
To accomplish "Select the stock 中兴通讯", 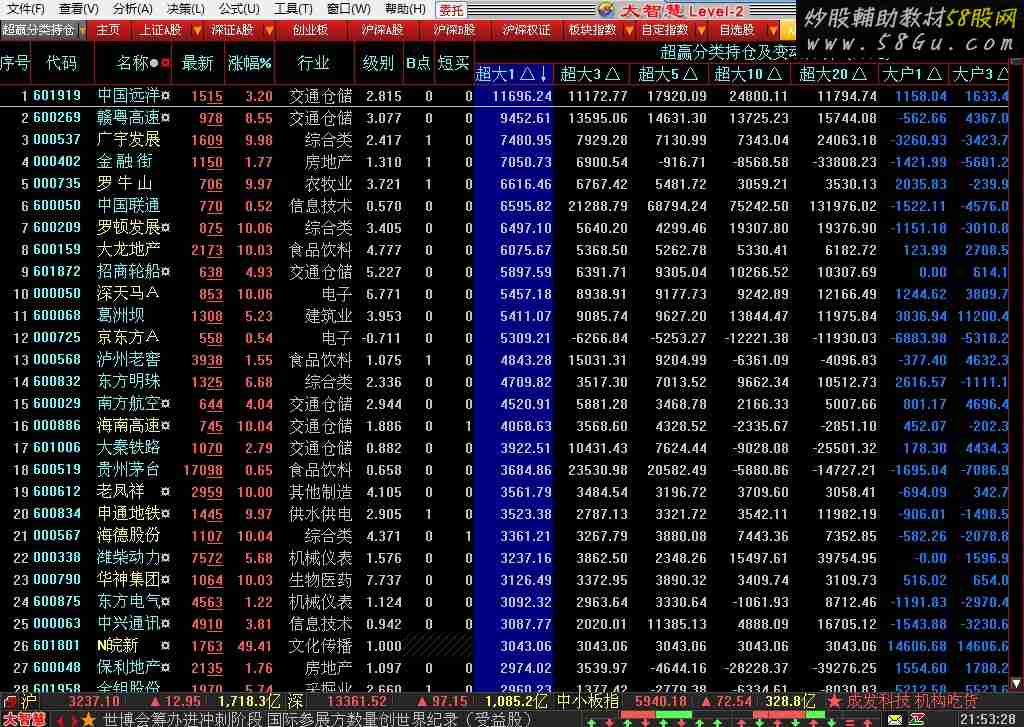I will (128, 624).
